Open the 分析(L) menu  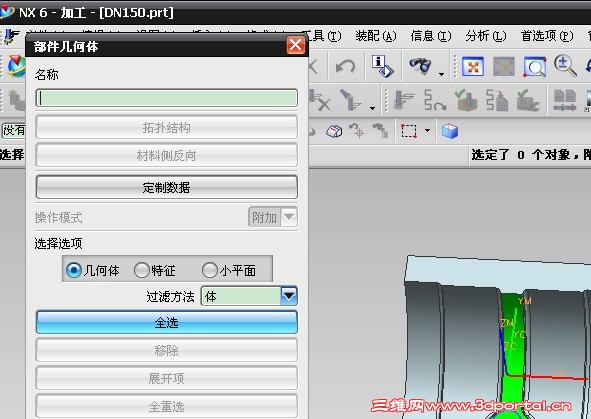[x=486, y=36]
